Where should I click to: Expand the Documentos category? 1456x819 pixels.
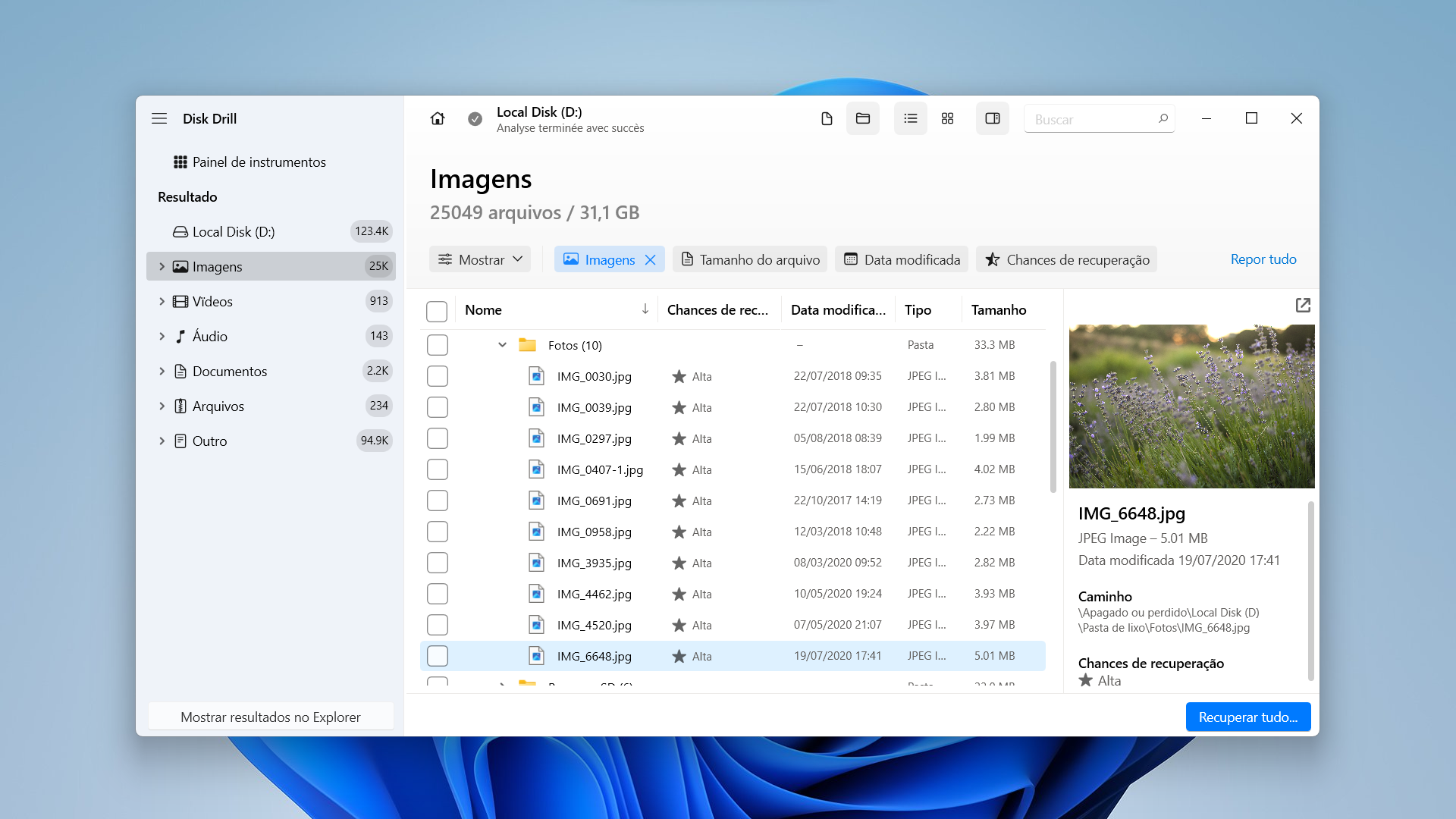pyautogui.click(x=162, y=372)
